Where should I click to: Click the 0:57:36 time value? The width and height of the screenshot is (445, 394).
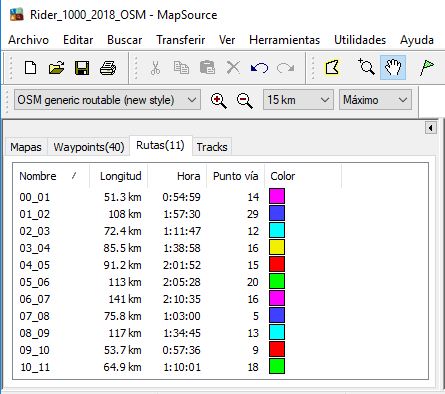(182, 350)
